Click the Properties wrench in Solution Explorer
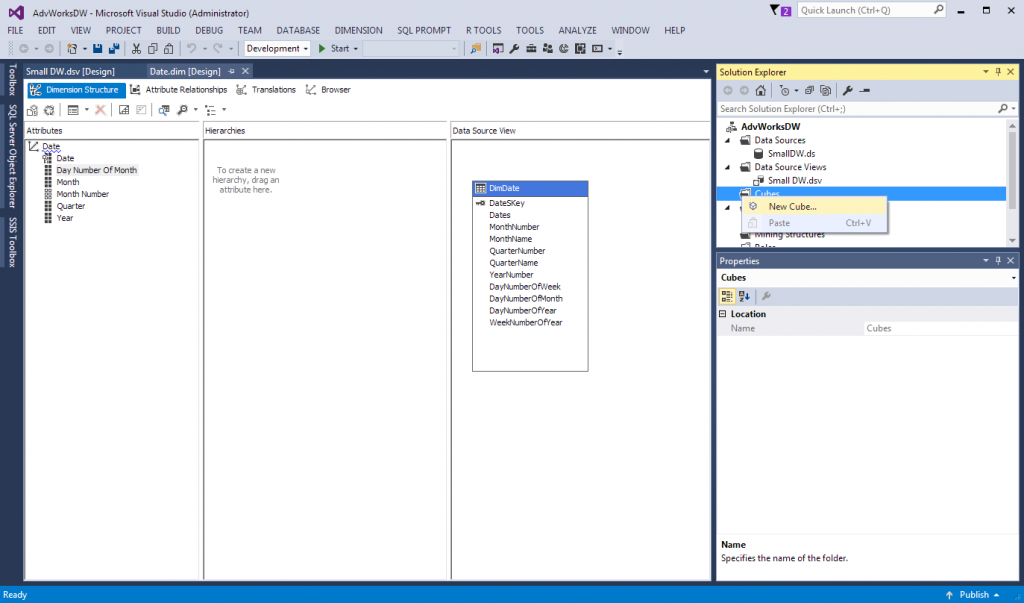 [847, 91]
